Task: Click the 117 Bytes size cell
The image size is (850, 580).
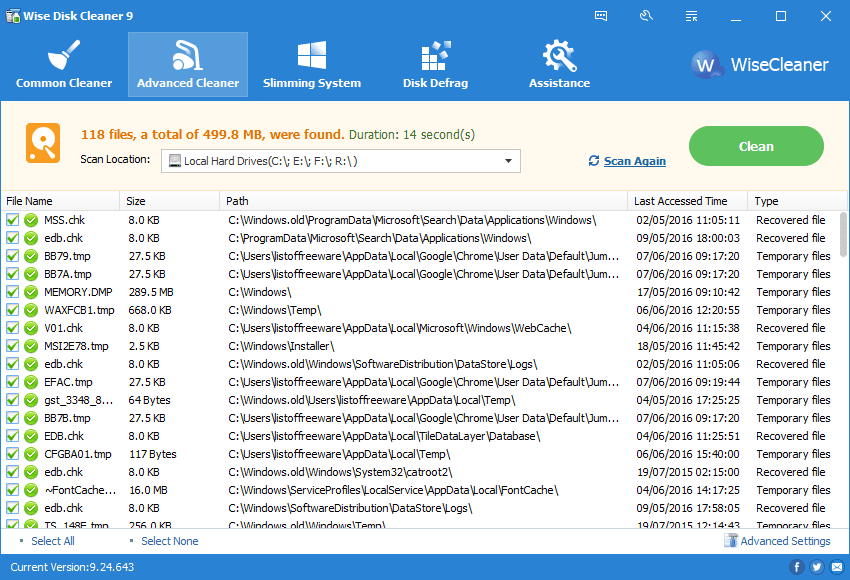Action: coord(152,454)
